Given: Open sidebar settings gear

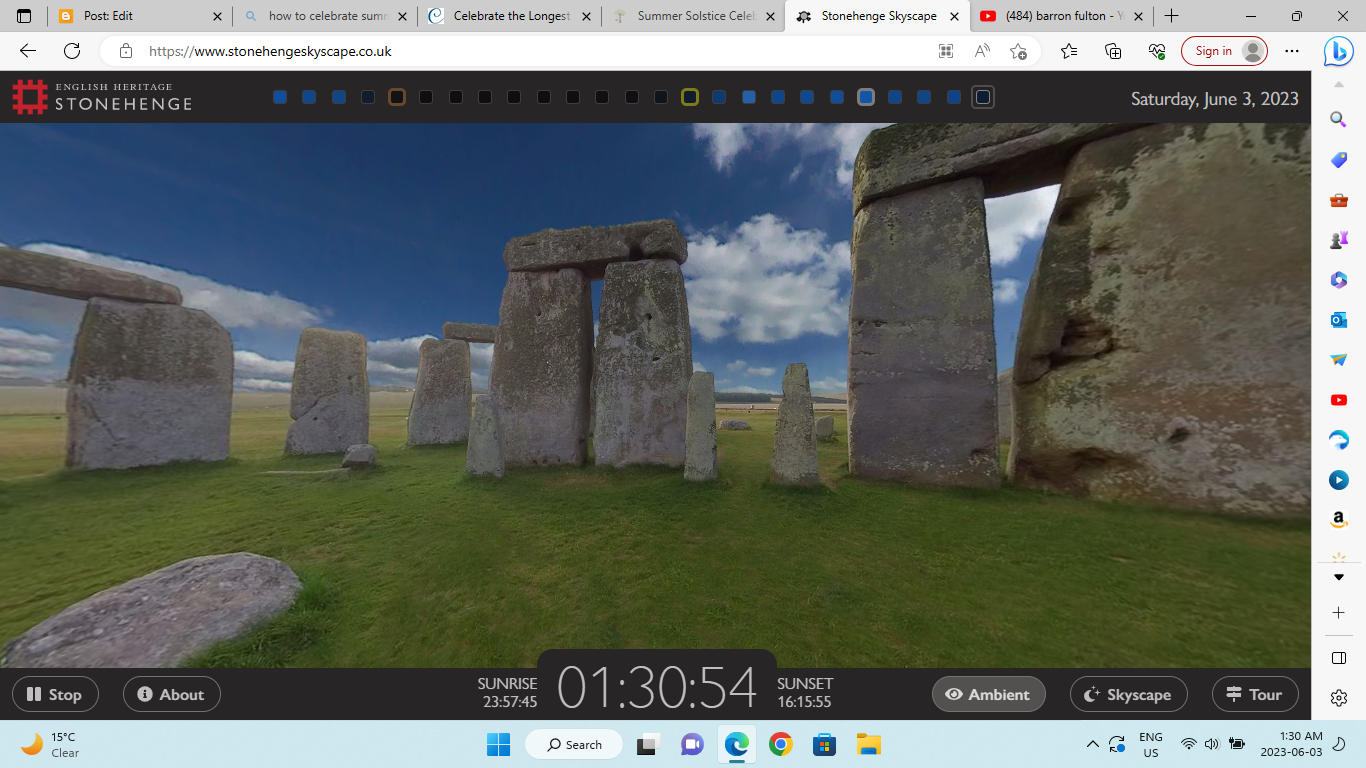Looking at the screenshot, I should pyautogui.click(x=1338, y=698).
